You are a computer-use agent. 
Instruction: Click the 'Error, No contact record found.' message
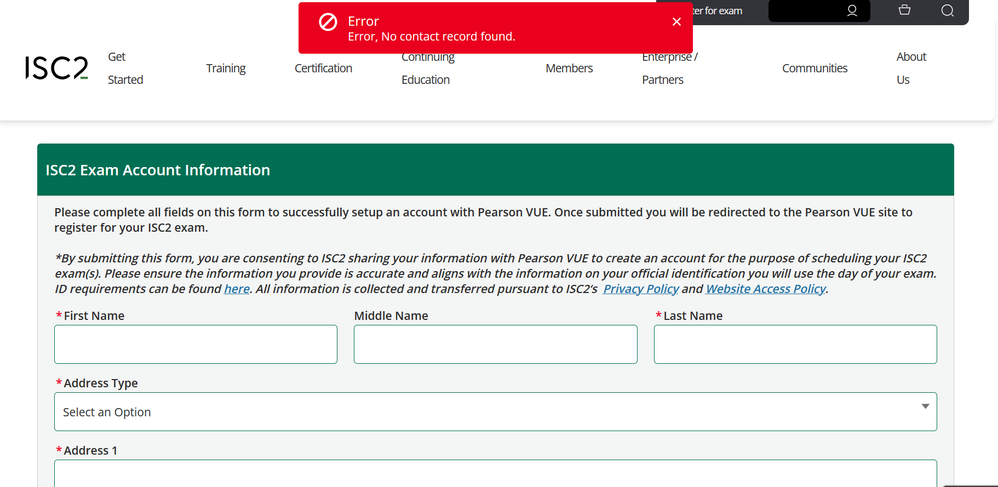point(432,37)
